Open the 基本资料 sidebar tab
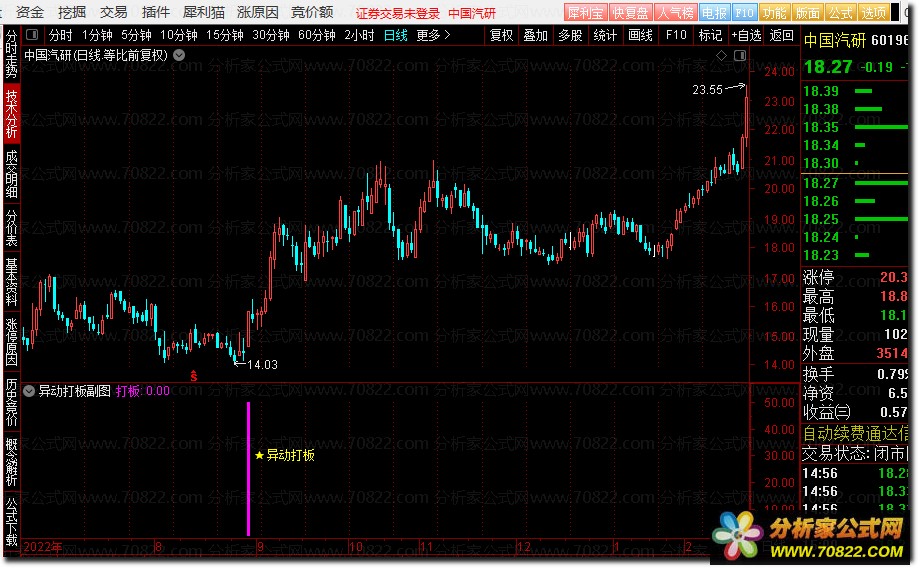 click(11, 282)
